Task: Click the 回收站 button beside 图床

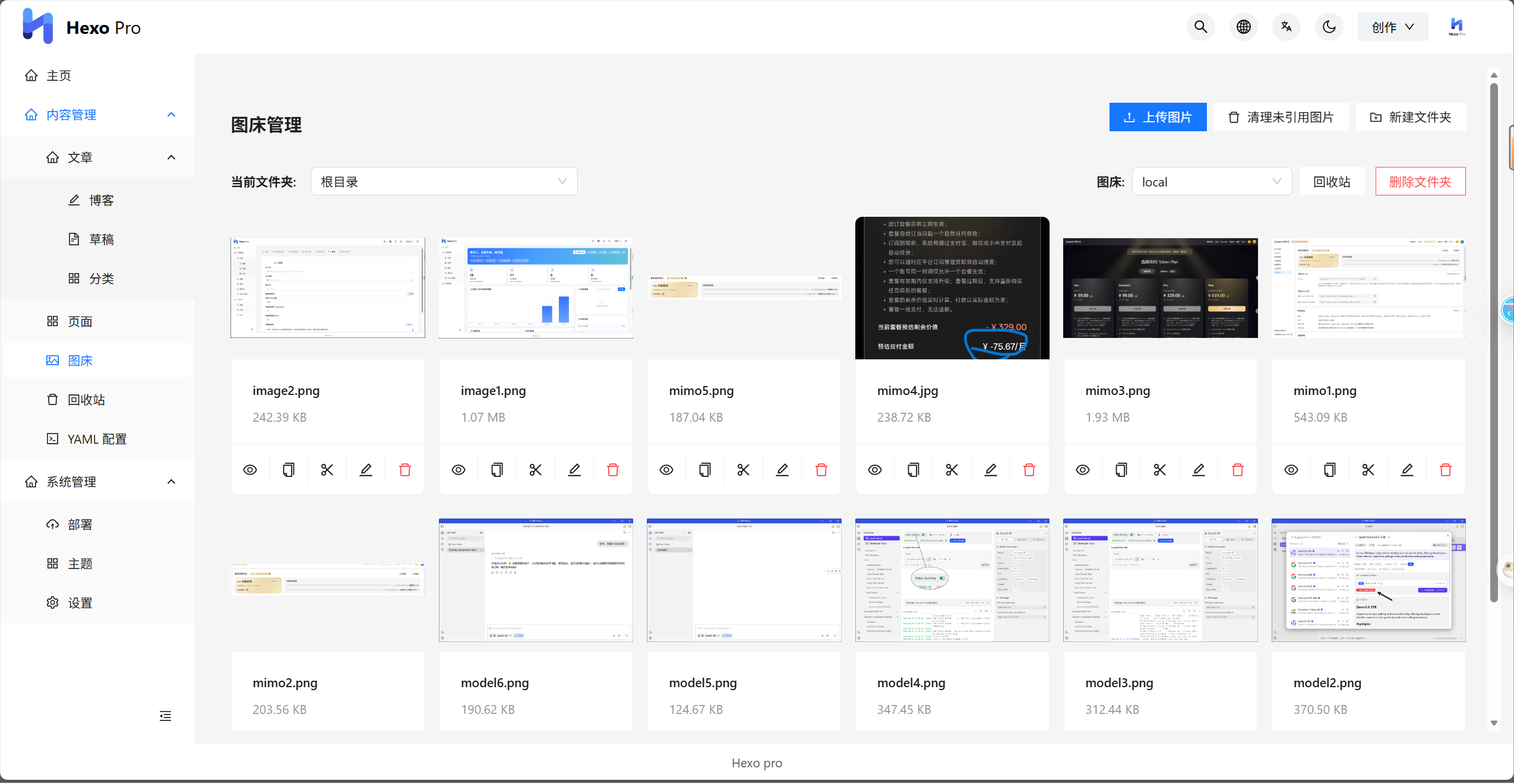Action: 1332,182
